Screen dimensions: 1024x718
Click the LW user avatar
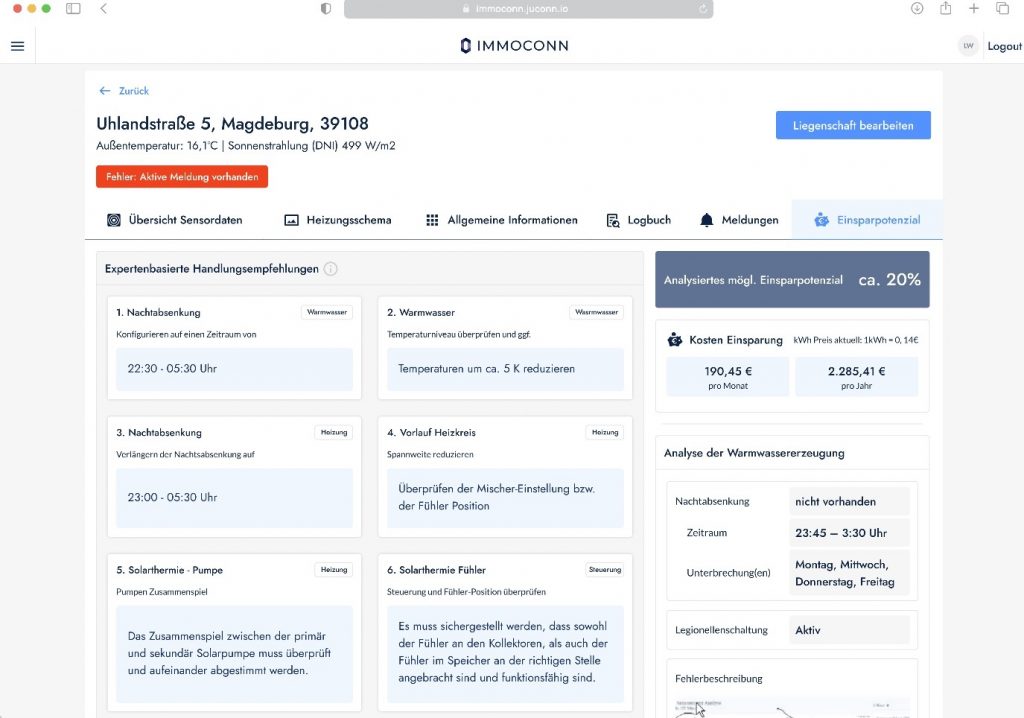[x=967, y=46]
